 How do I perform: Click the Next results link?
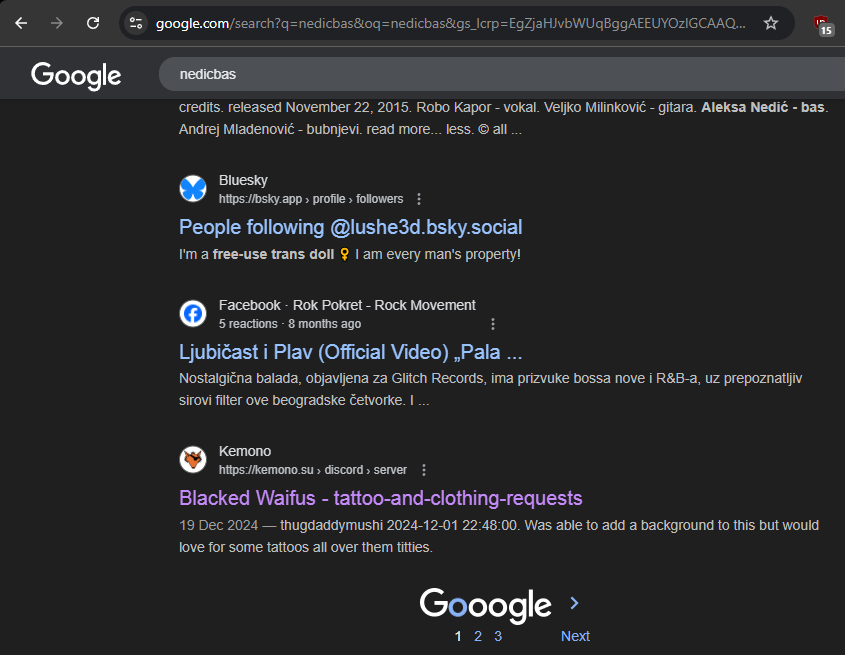pyautogui.click(x=575, y=636)
